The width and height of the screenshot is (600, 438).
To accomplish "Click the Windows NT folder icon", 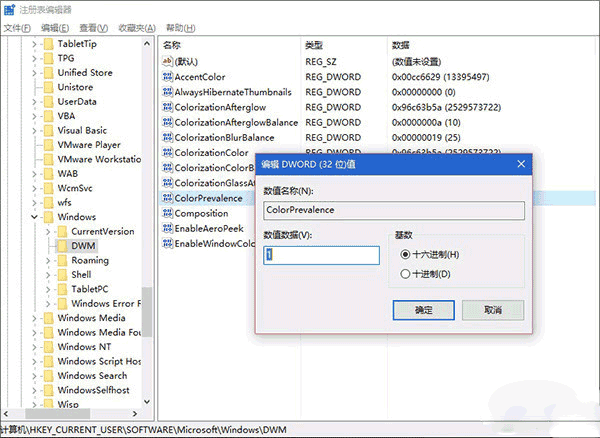I will coord(49,347).
